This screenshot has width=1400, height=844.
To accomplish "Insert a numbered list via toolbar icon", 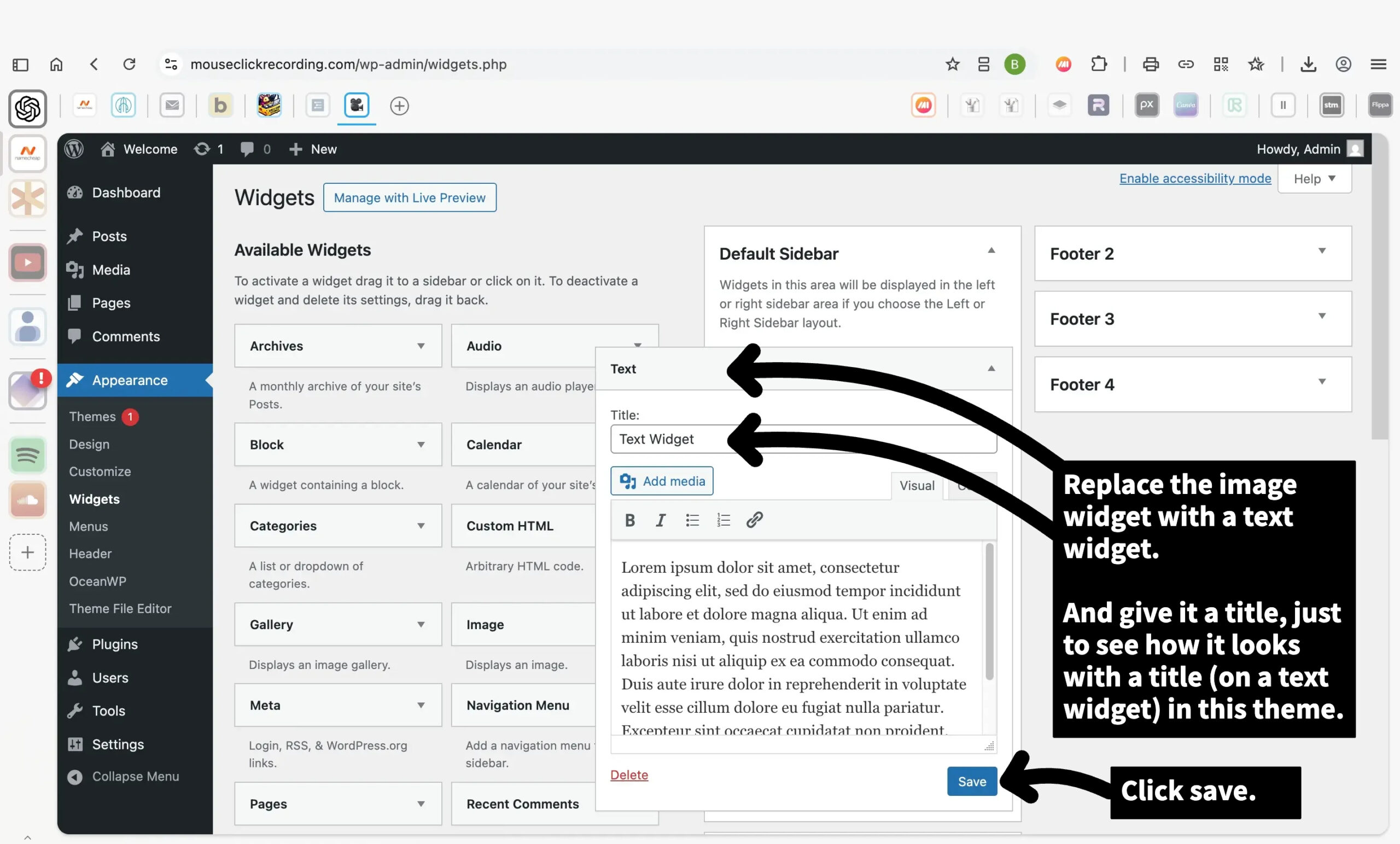I will click(x=723, y=520).
